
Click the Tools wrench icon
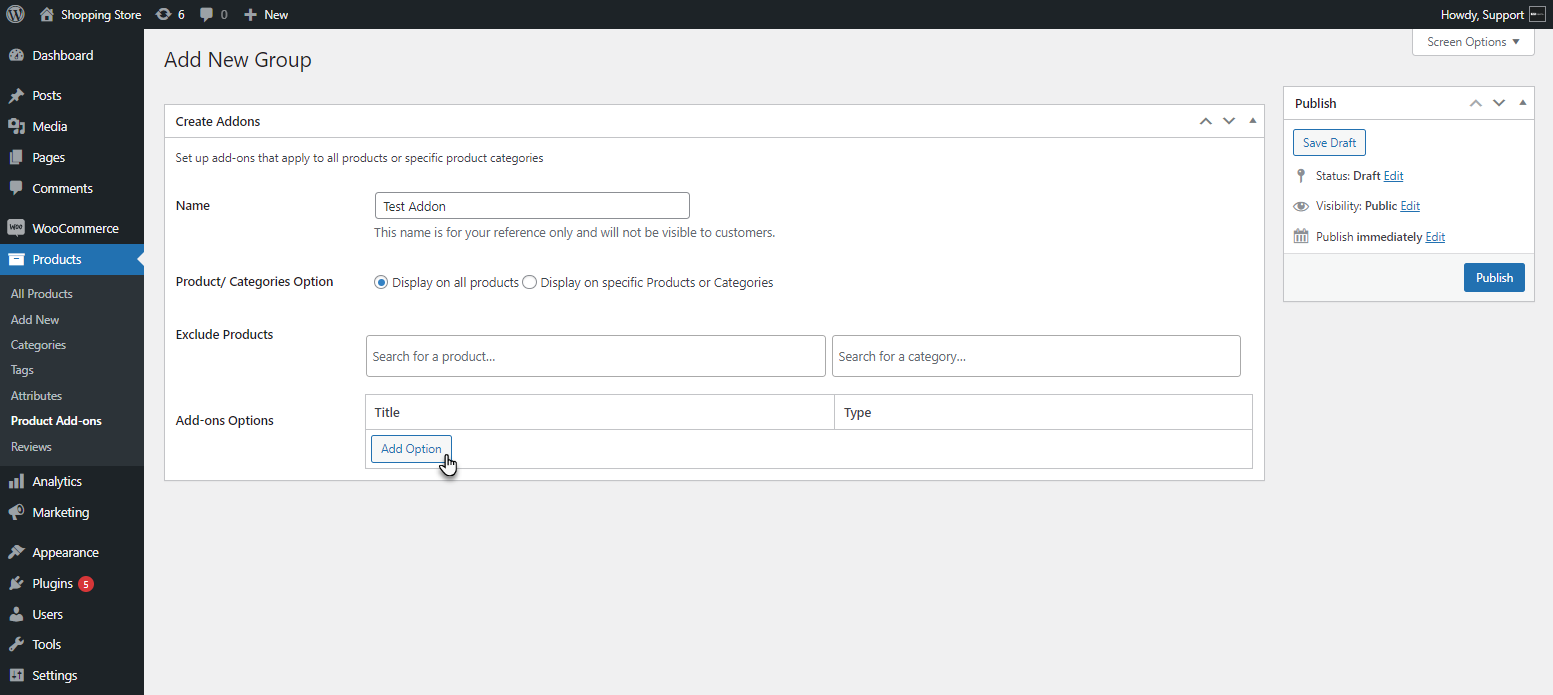16,644
